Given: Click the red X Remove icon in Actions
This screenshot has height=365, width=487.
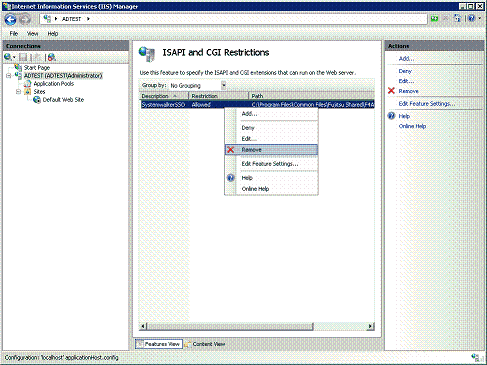Looking at the screenshot, I should 391,91.
